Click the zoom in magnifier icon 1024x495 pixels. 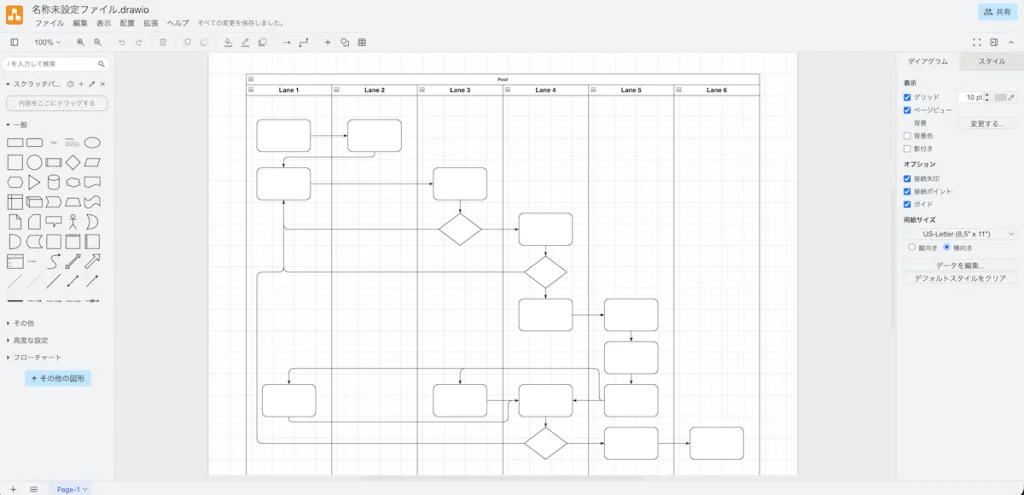pos(81,42)
